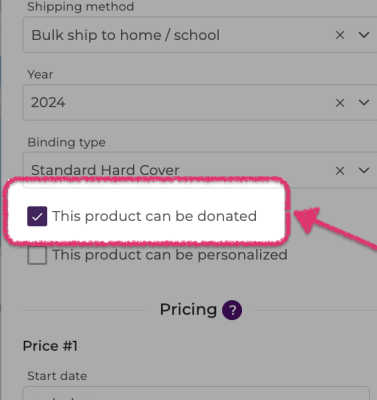Viewport: 377px width, 400px height.
Task: Click the 'This product can be donated' label
Action: (x=154, y=216)
